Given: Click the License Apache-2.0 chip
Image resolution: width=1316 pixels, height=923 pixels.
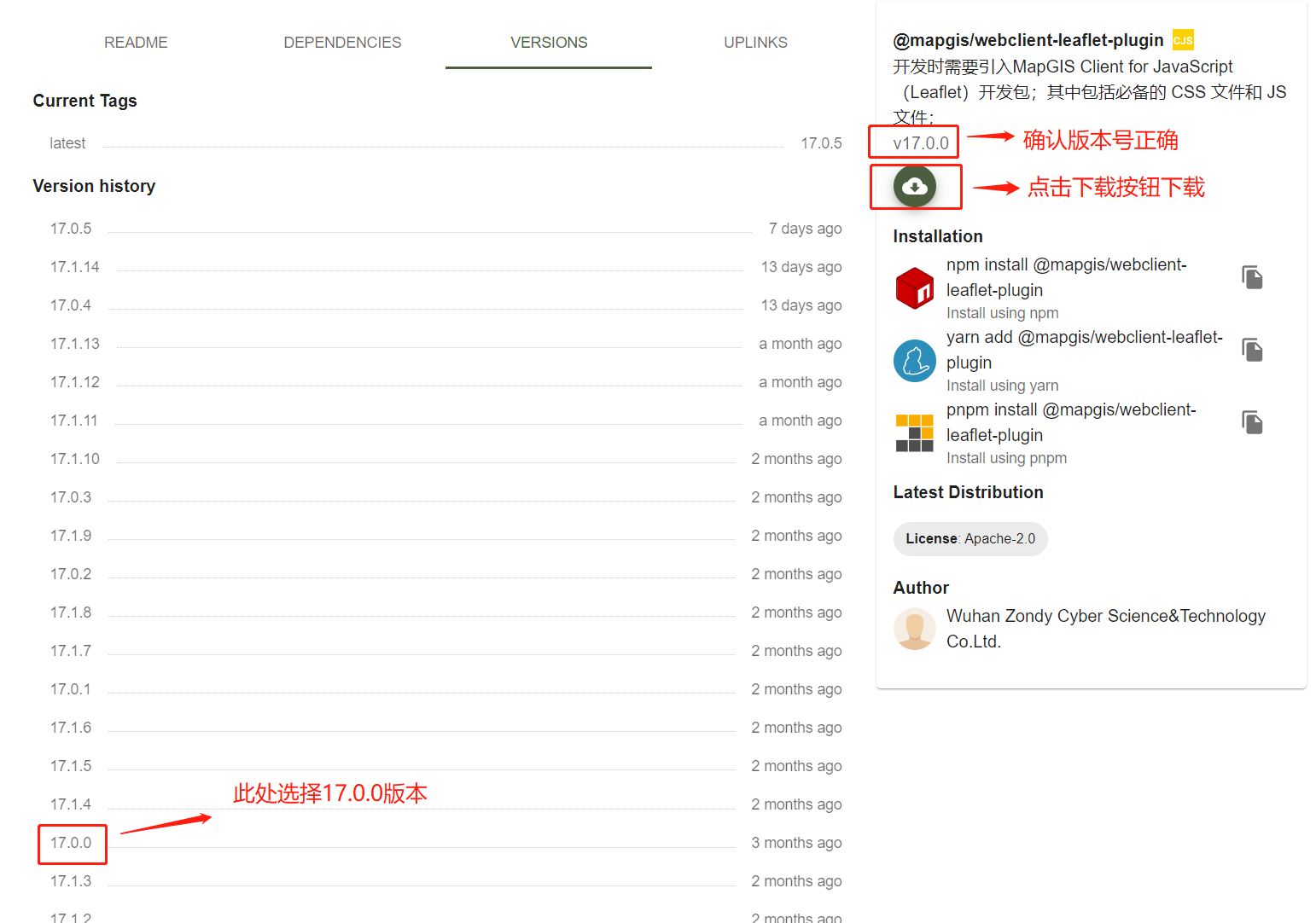Looking at the screenshot, I should (970, 539).
